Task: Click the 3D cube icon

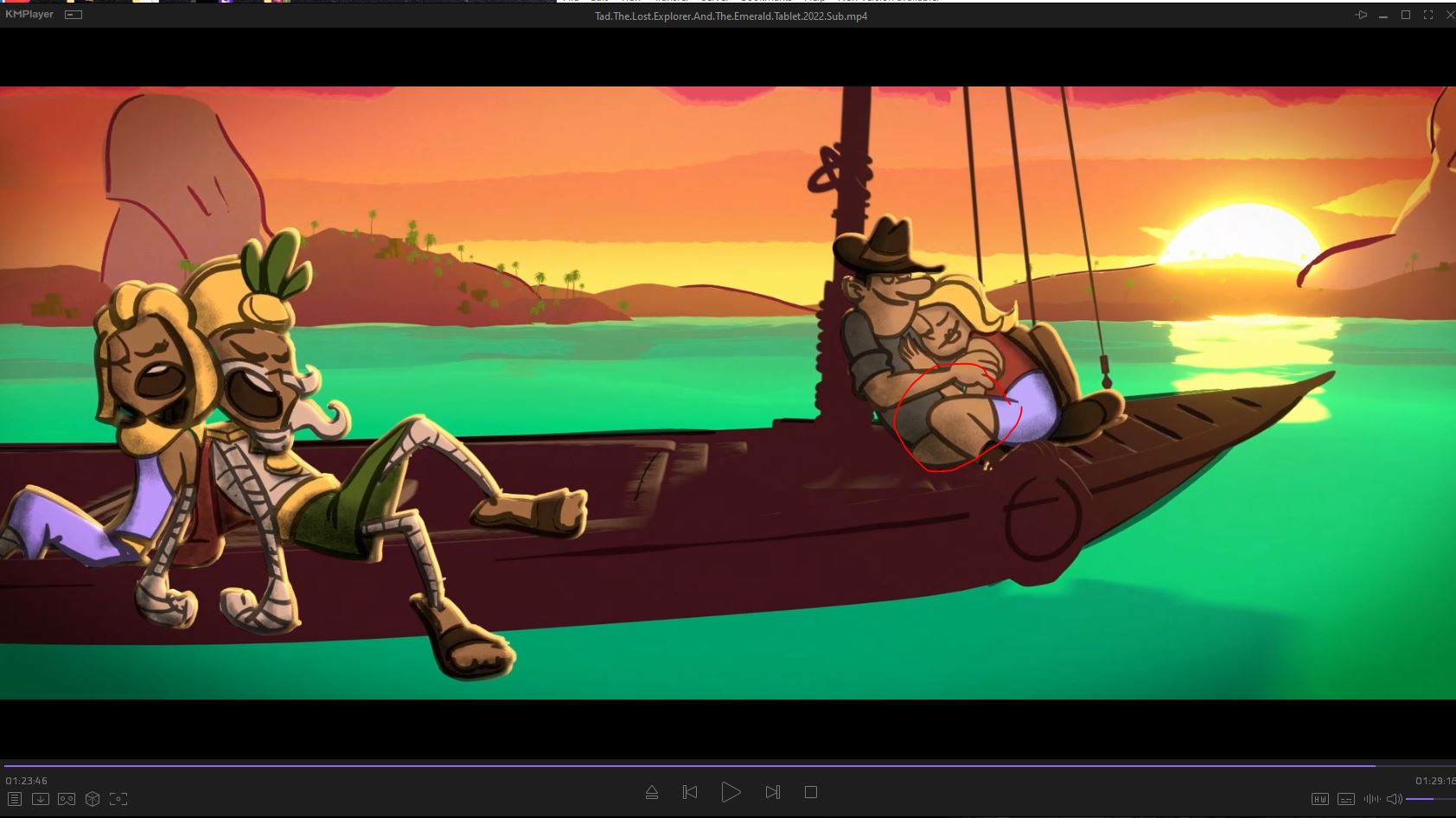Action: tap(93, 799)
